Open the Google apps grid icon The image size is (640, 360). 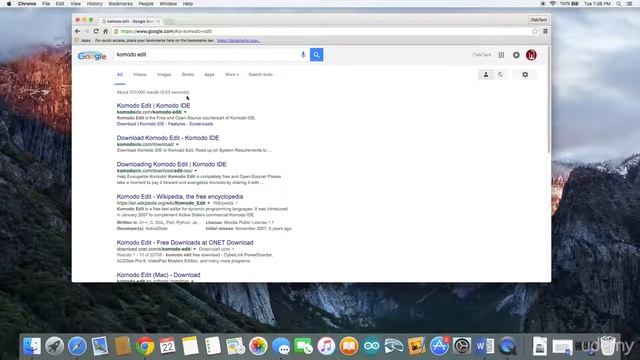(501, 55)
